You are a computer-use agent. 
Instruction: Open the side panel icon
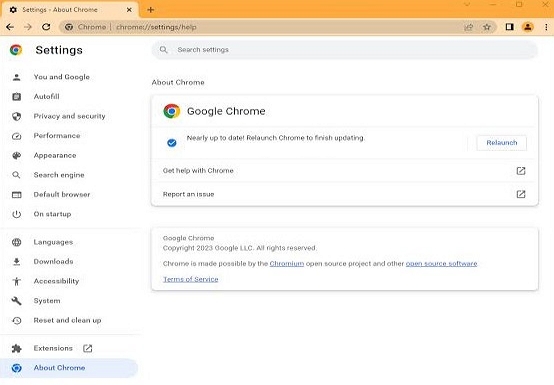pyautogui.click(x=509, y=27)
